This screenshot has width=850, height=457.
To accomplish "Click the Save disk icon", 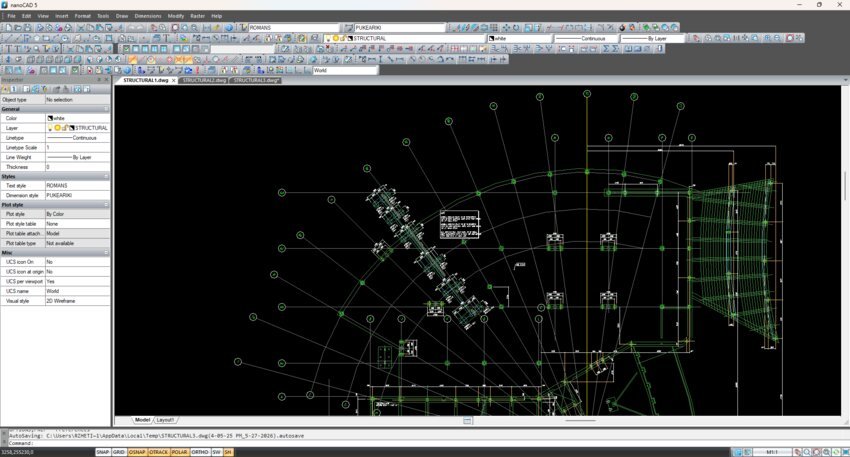I will (x=28, y=28).
